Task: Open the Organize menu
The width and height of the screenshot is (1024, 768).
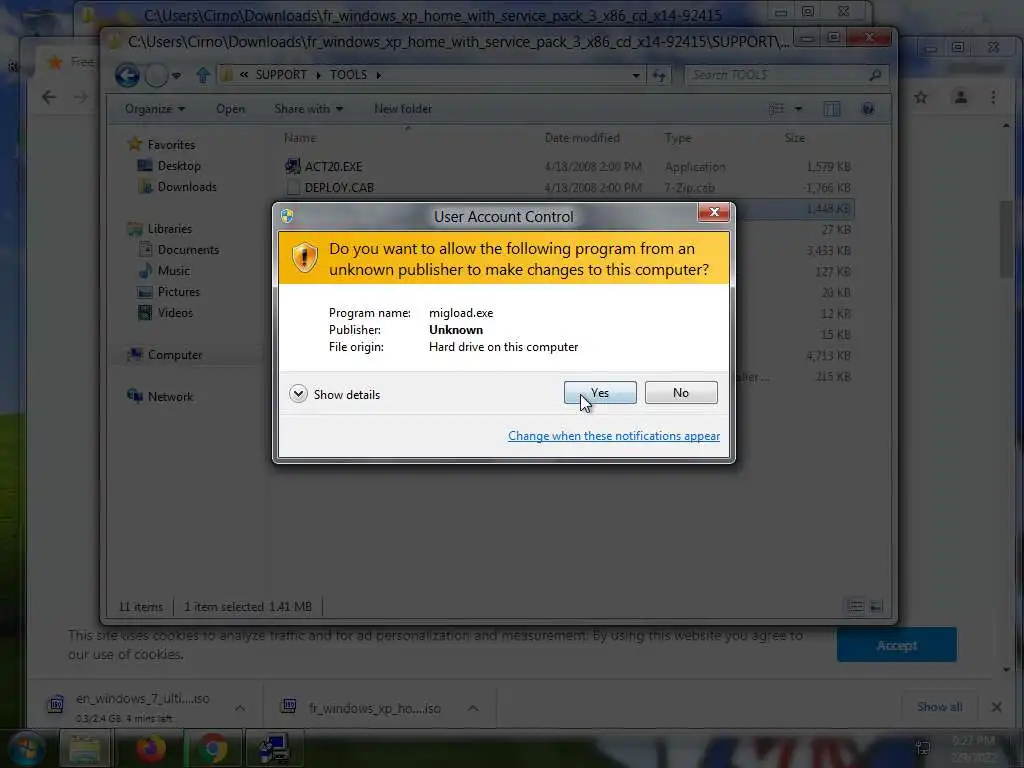Action: coord(155,109)
